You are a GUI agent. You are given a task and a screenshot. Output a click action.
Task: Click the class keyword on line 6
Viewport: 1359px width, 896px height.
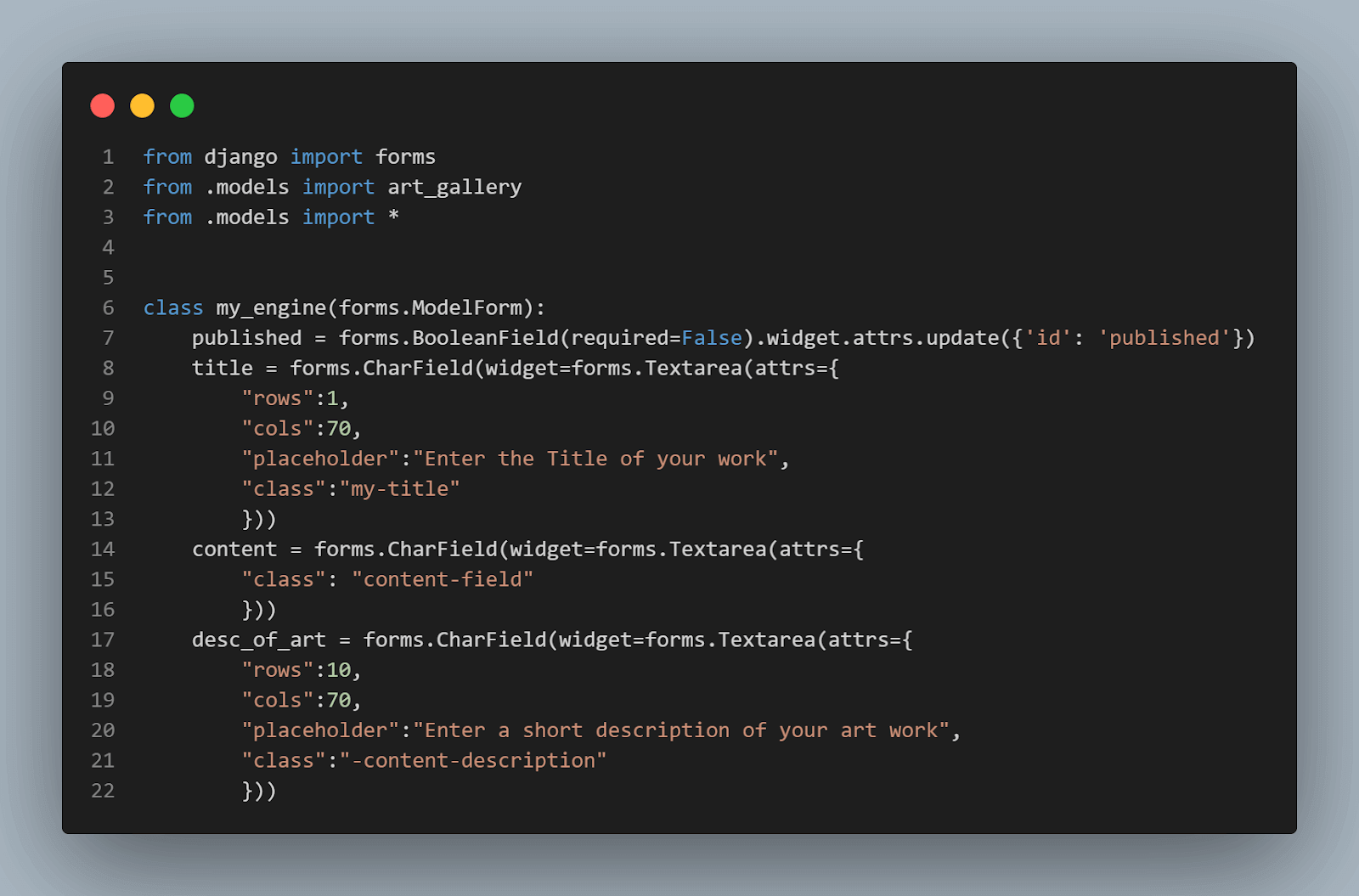[x=173, y=308]
